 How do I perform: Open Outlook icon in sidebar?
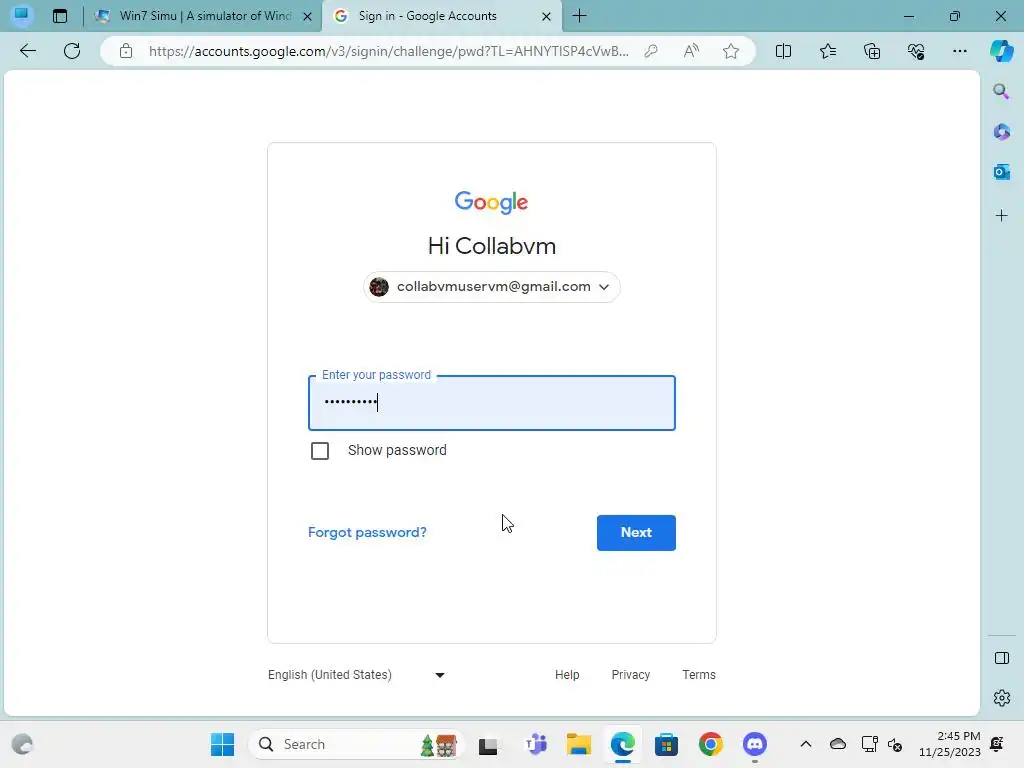1001,172
